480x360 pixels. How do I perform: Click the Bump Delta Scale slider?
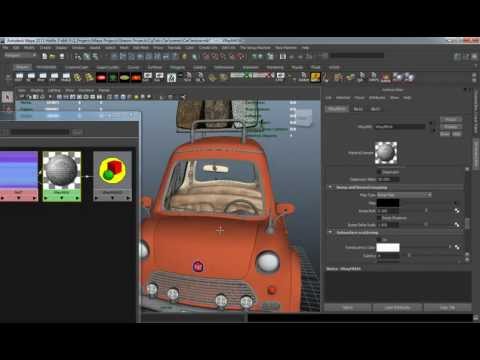[x=425, y=225]
